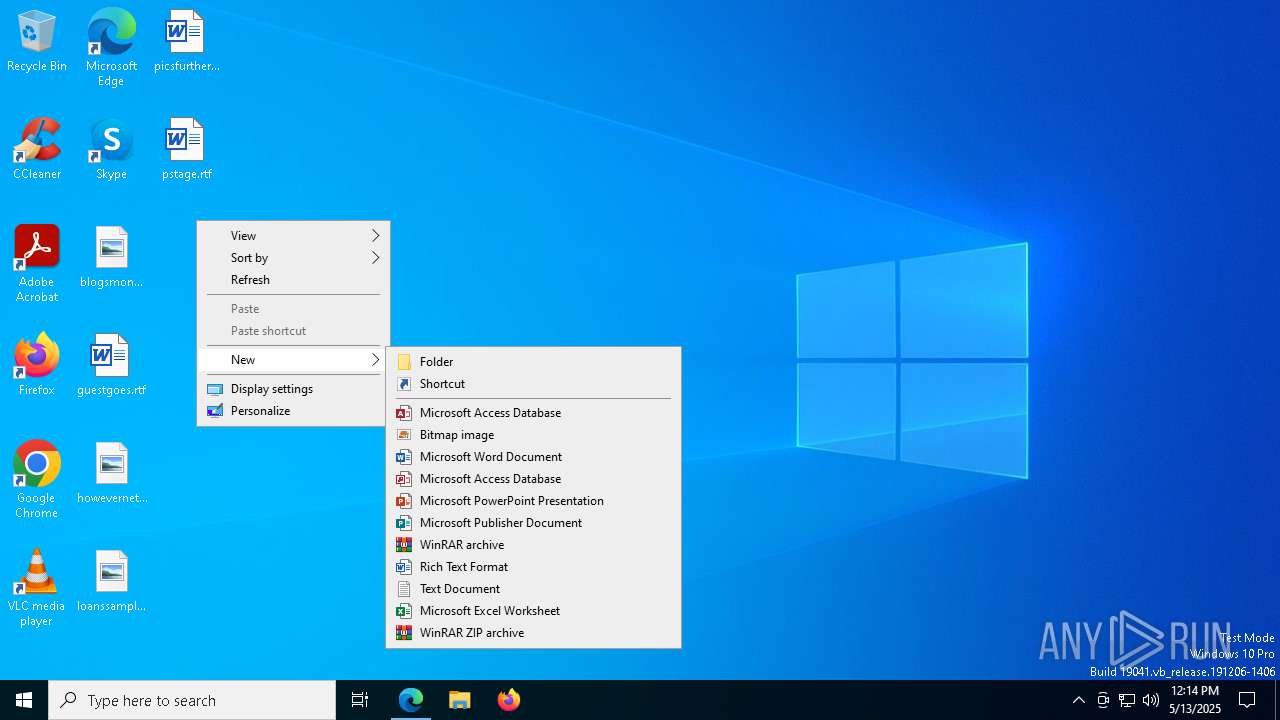The height and width of the screenshot is (720, 1280).
Task: Open the Recycle Bin desktop icon
Action: (x=37, y=42)
